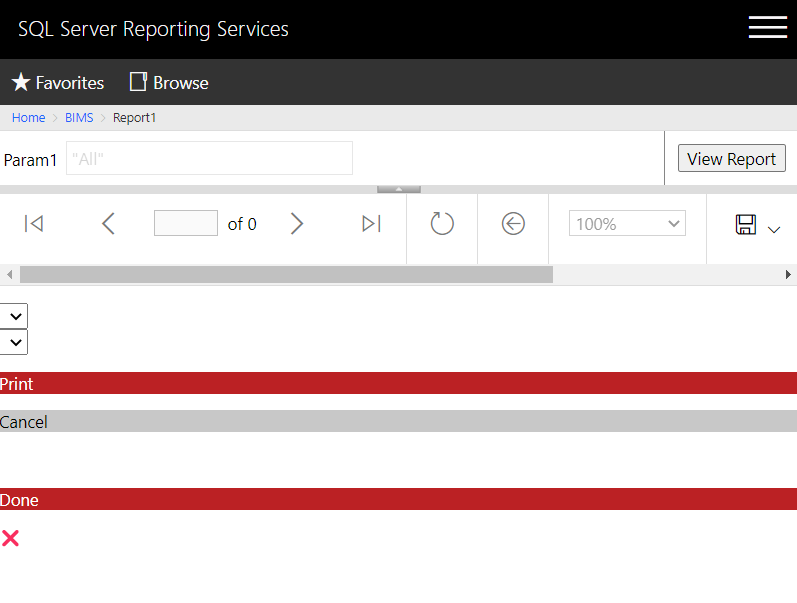Go back to parent report
797x603 pixels.
pyautogui.click(x=513, y=224)
